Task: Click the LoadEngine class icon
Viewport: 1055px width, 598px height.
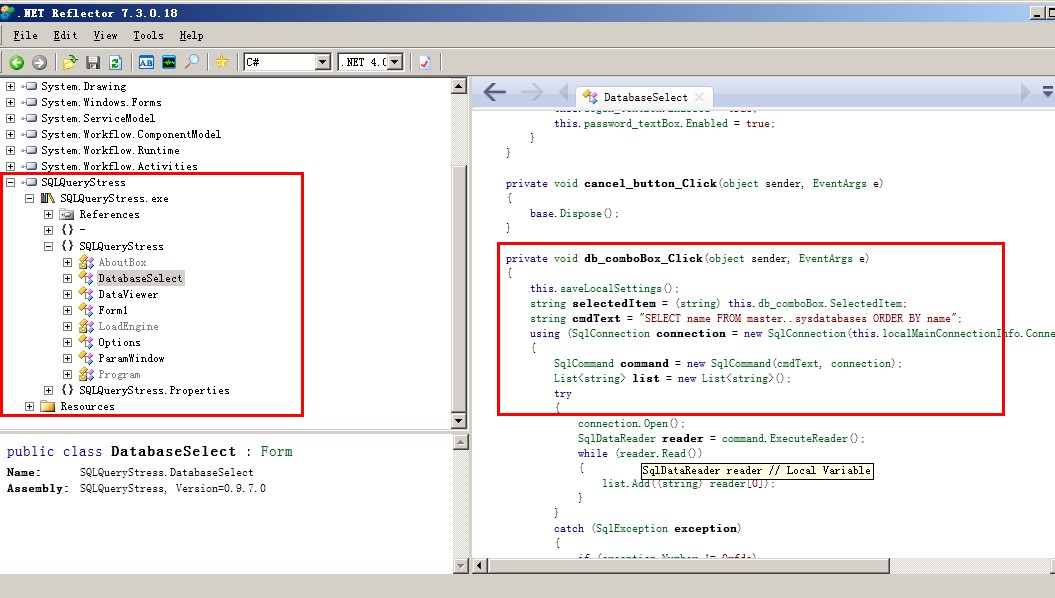Action: pyautogui.click(x=86, y=326)
